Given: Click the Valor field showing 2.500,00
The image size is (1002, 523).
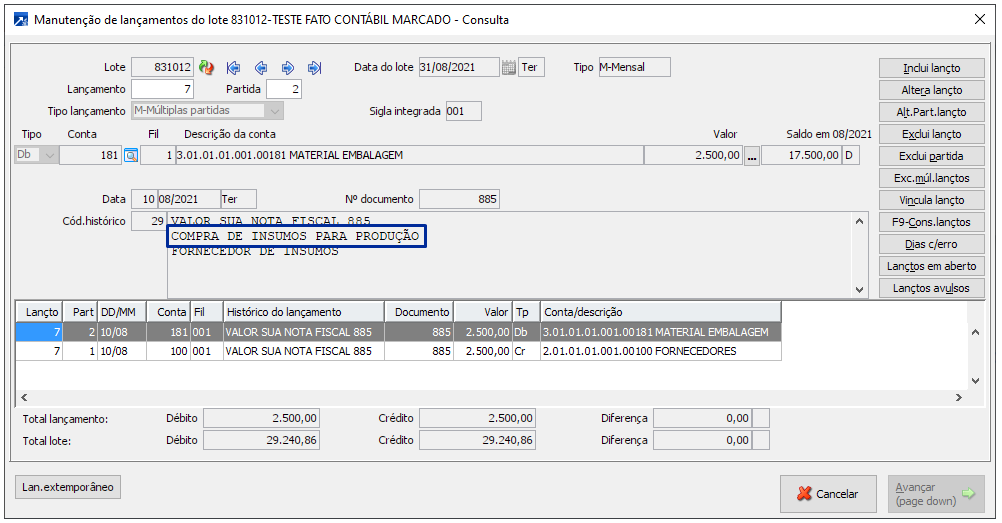Looking at the screenshot, I should (693, 155).
